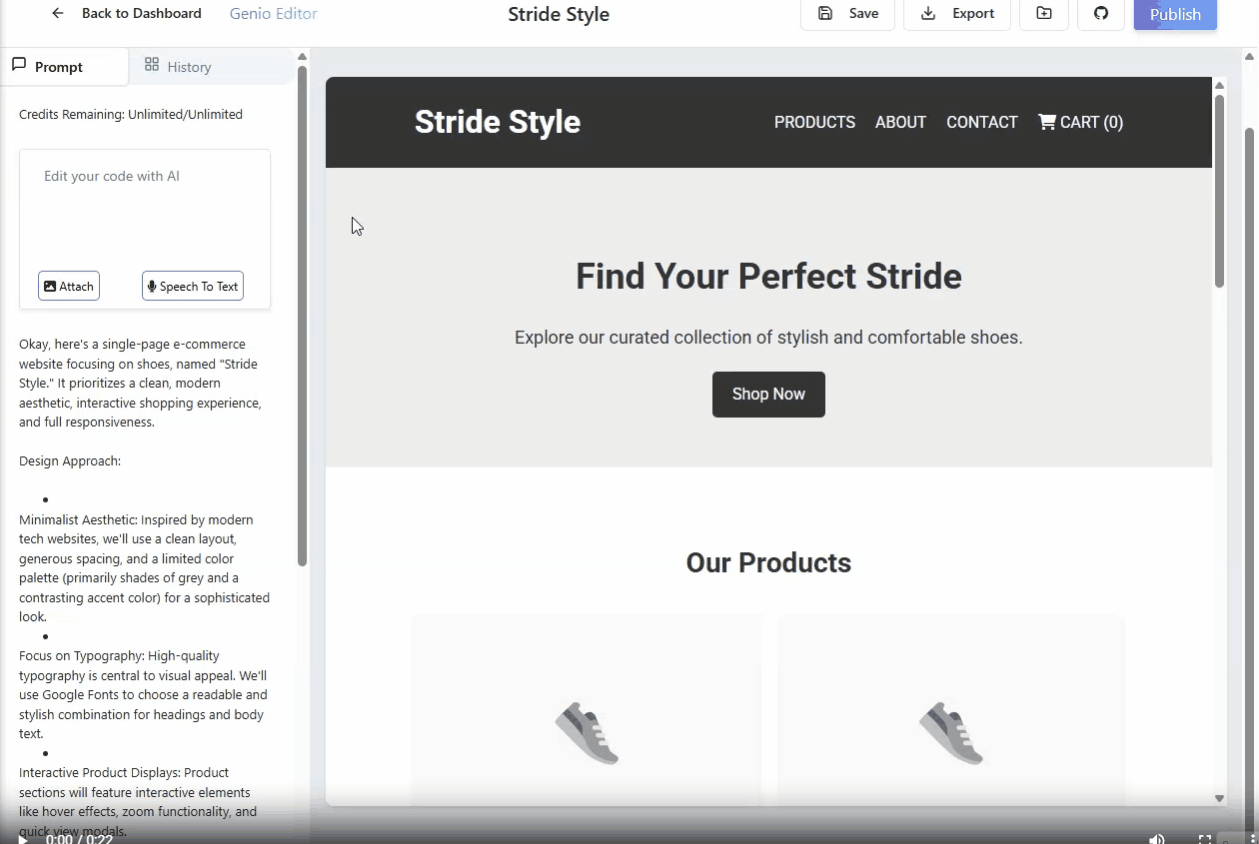
Task: Go to the ABOUT navigation link
Action: [900, 122]
